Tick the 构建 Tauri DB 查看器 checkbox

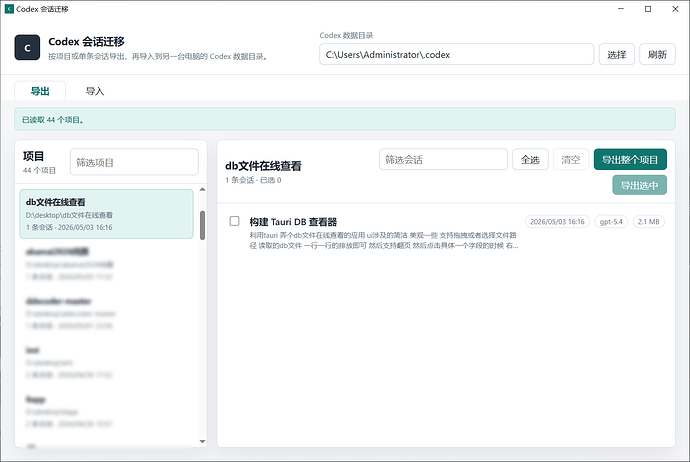235,221
